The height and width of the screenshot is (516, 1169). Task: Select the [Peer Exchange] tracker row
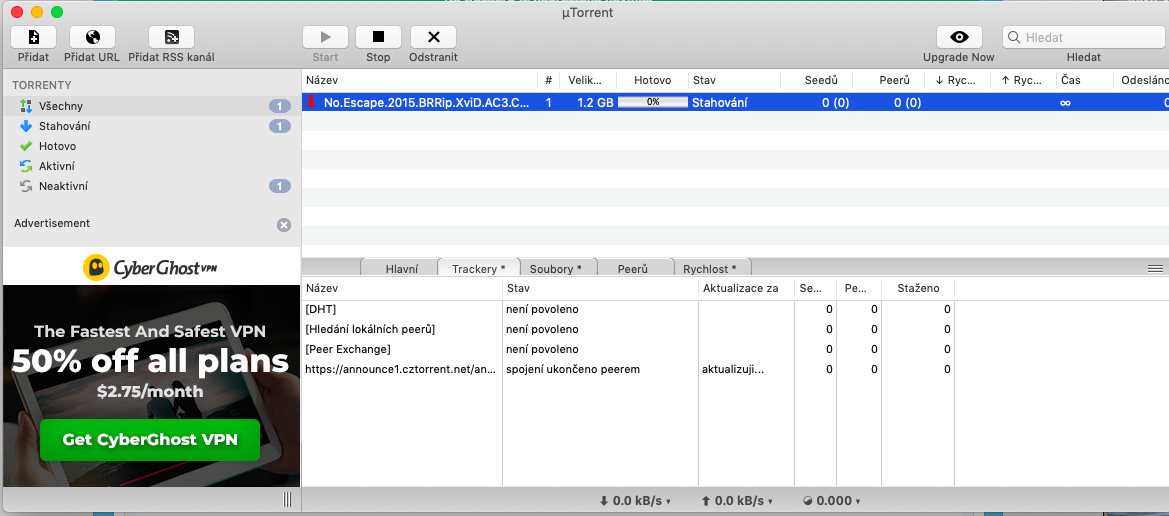coord(628,349)
